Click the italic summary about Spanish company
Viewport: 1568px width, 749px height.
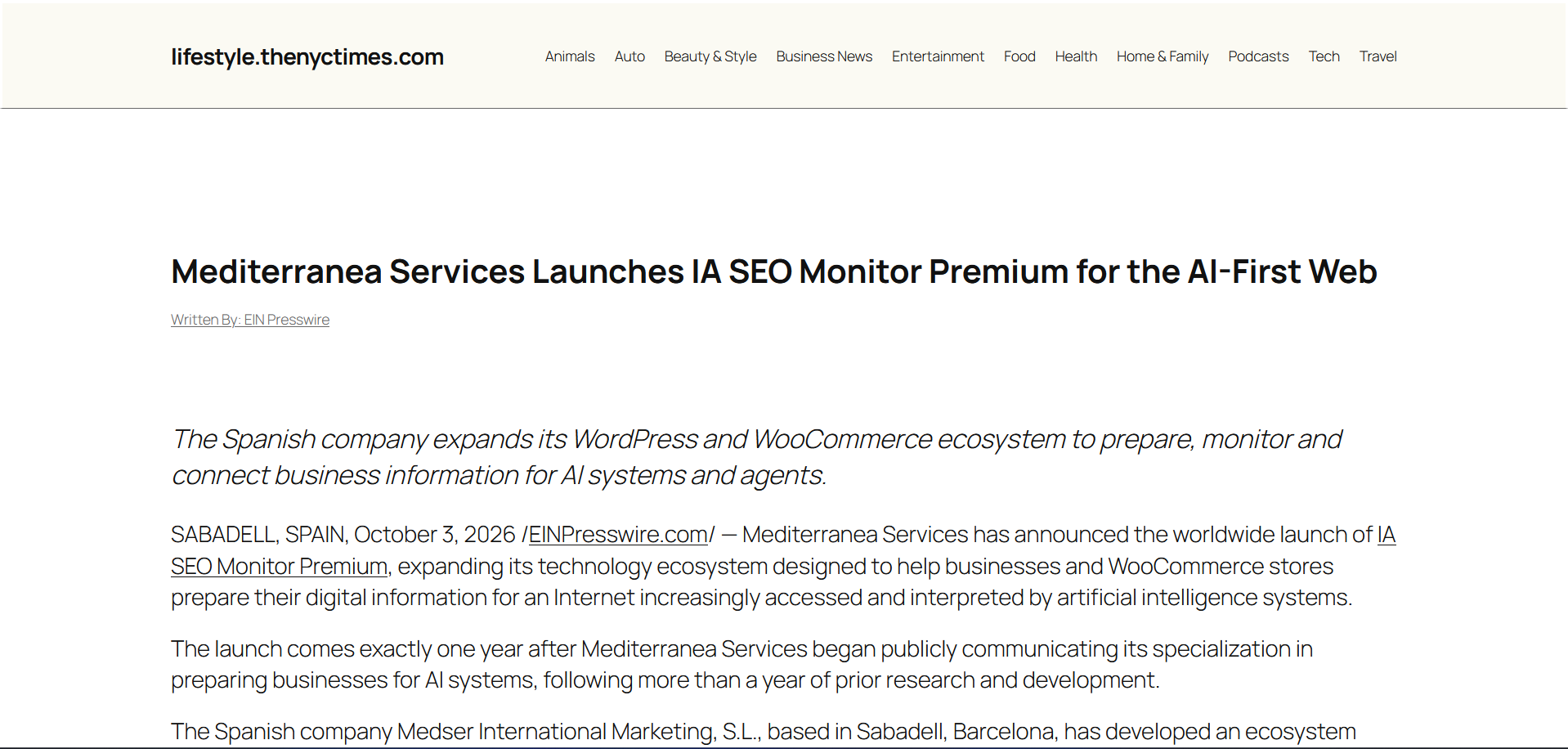[756, 457]
